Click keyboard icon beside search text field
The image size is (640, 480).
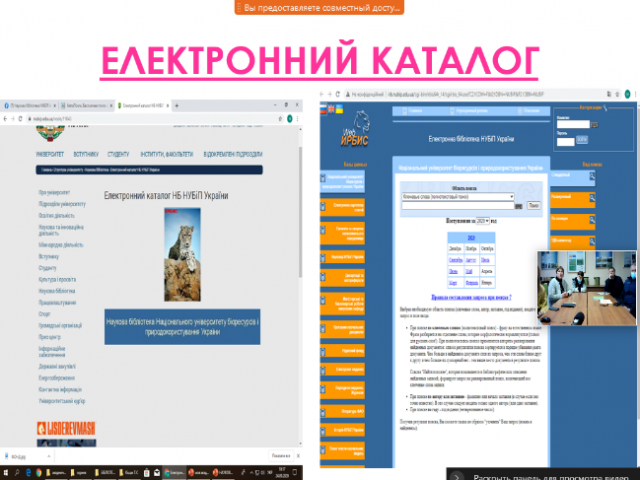519,207
